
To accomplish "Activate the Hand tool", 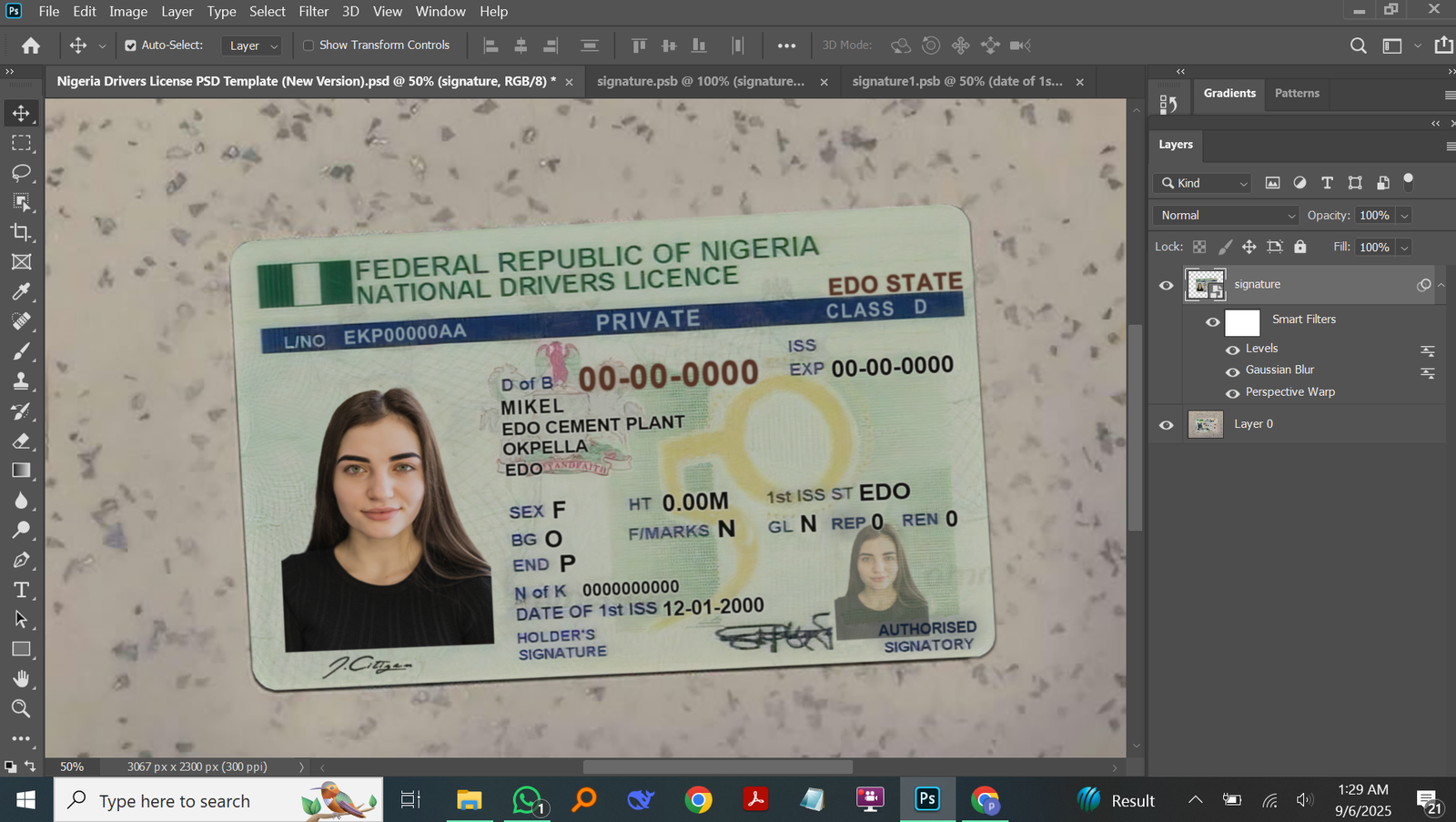I will coord(21,679).
